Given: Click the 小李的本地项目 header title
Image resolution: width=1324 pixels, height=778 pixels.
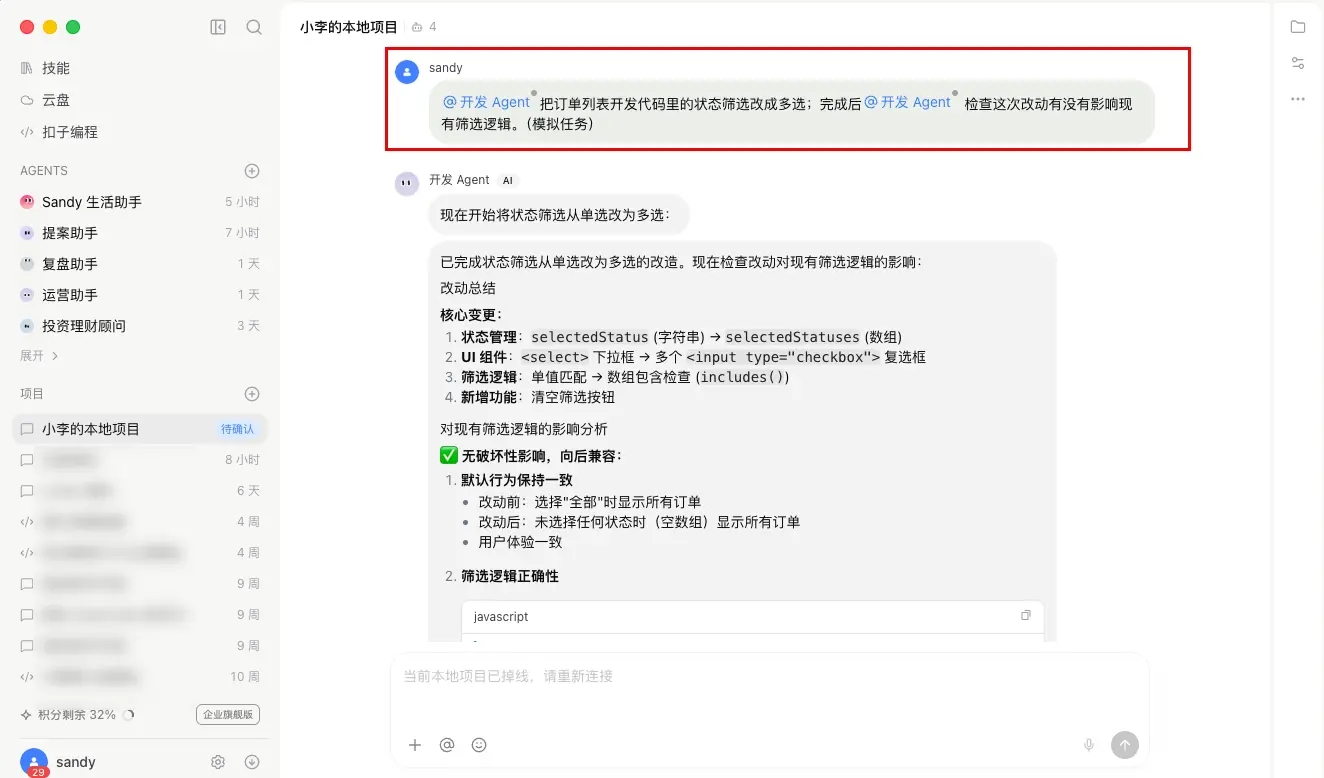Looking at the screenshot, I should tap(349, 27).
